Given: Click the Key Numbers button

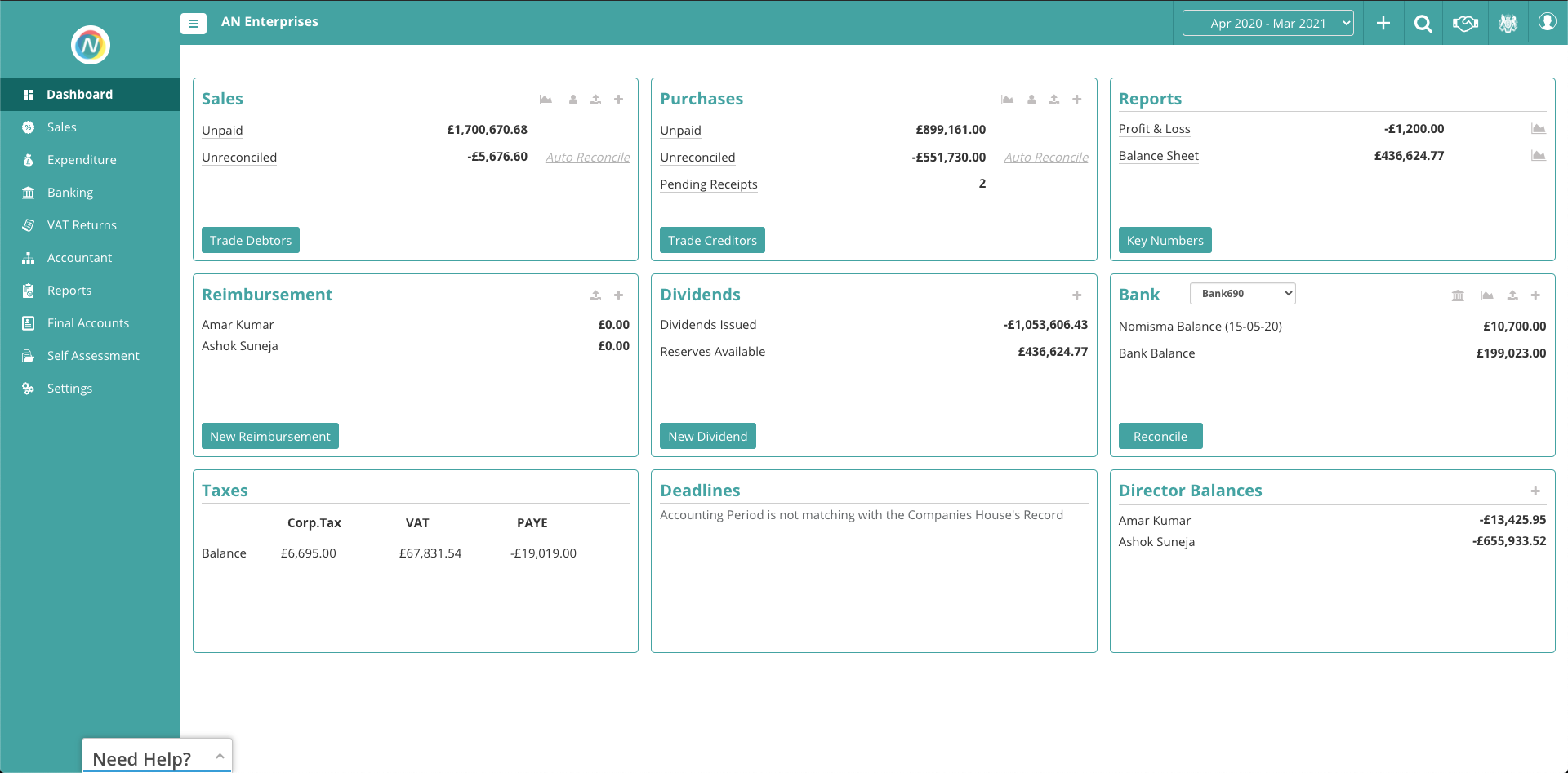Looking at the screenshot, I should (1165, 240).
